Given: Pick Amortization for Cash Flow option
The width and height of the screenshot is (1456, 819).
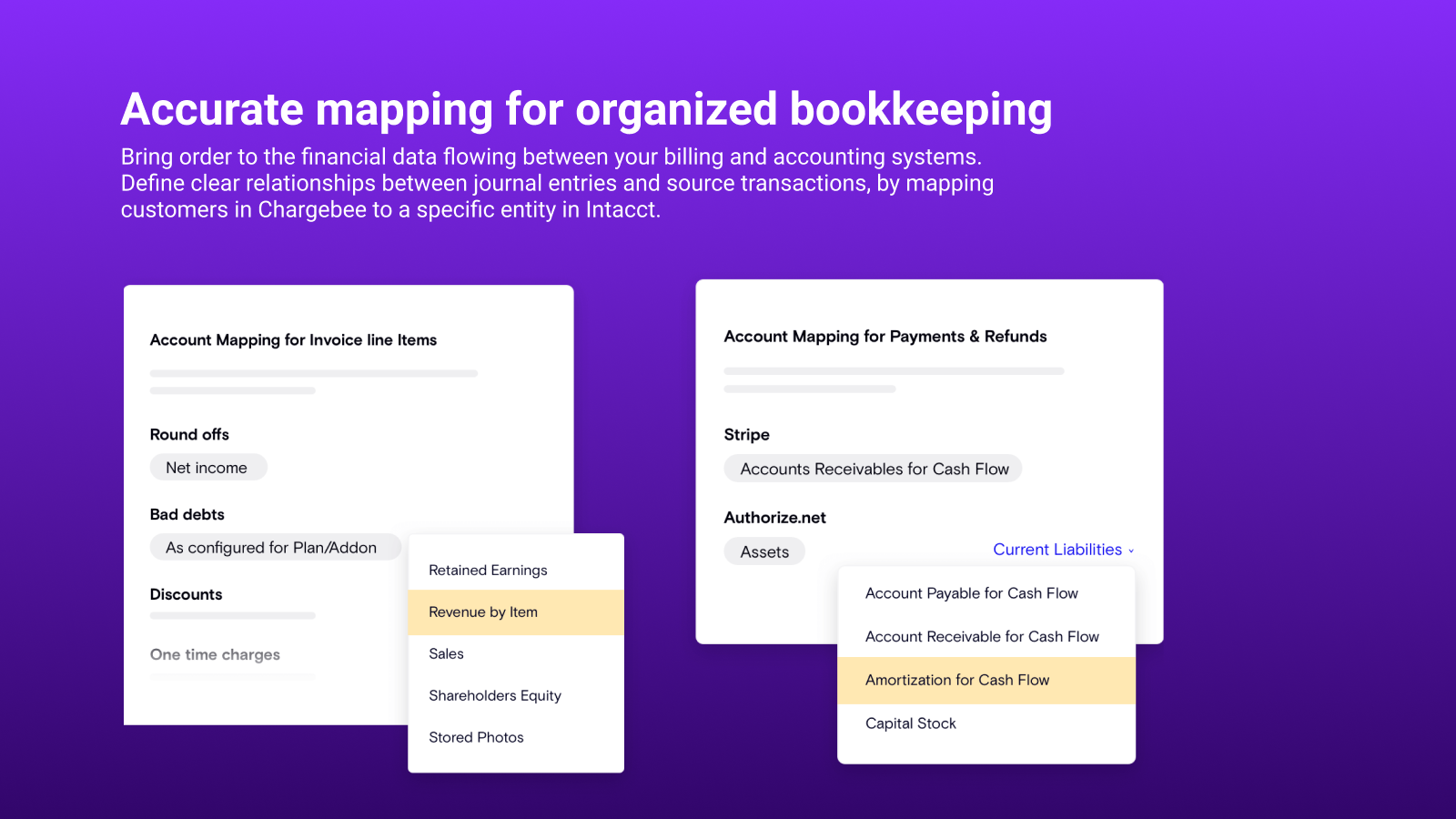Looking at the screenshot, I should point(957,681).
